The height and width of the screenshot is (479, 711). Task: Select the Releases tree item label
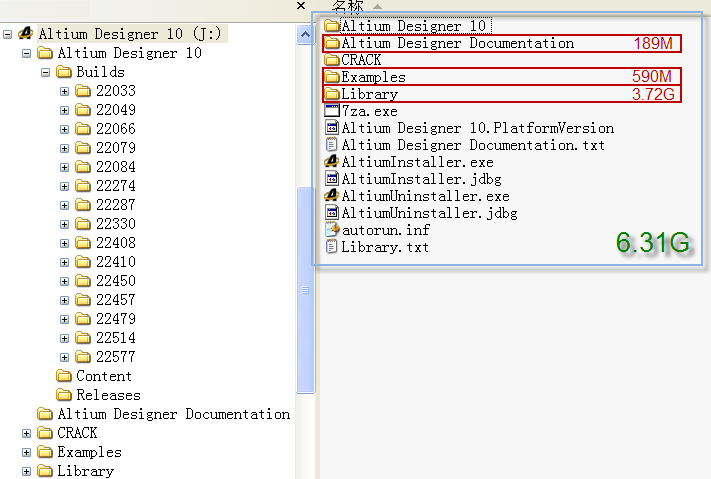[x=108, y=395]
